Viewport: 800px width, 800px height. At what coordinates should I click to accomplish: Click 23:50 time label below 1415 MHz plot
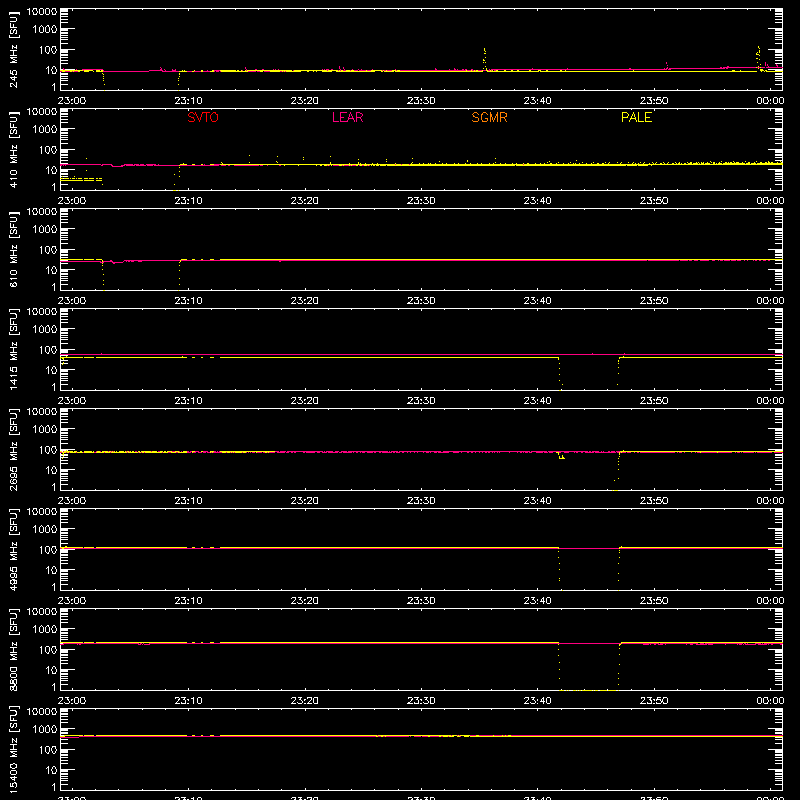(654, 401)
